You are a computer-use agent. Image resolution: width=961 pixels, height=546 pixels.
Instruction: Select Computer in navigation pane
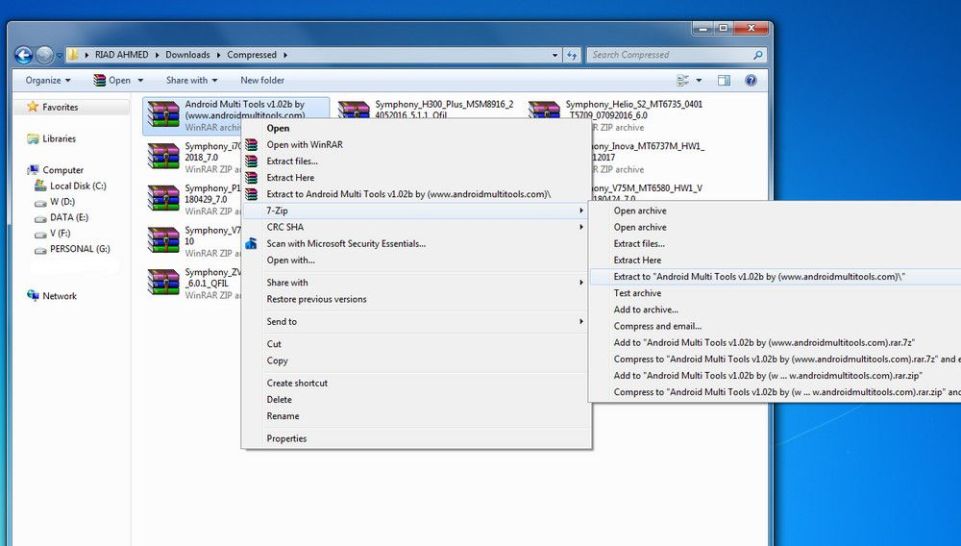[x=63, y=170]
